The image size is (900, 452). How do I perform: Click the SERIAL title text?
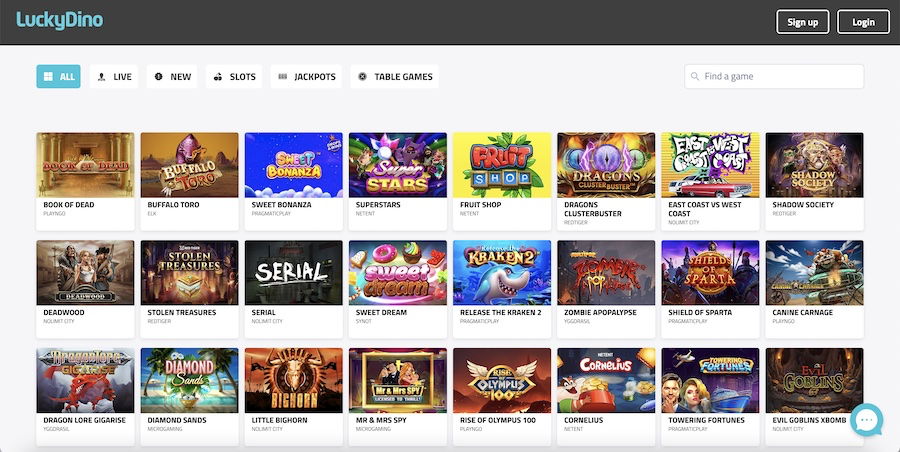click(263, 312)
